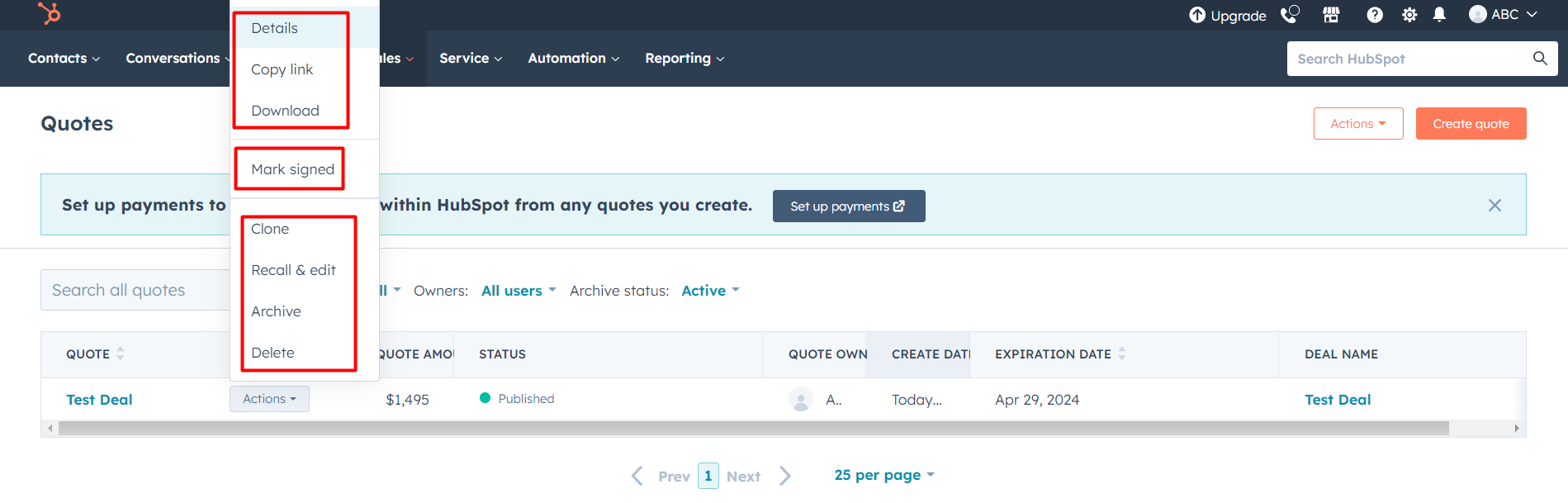Open the marketplace storefront icon
1568x503 pixels.
pyautogui.click(x=1331, y=15)
